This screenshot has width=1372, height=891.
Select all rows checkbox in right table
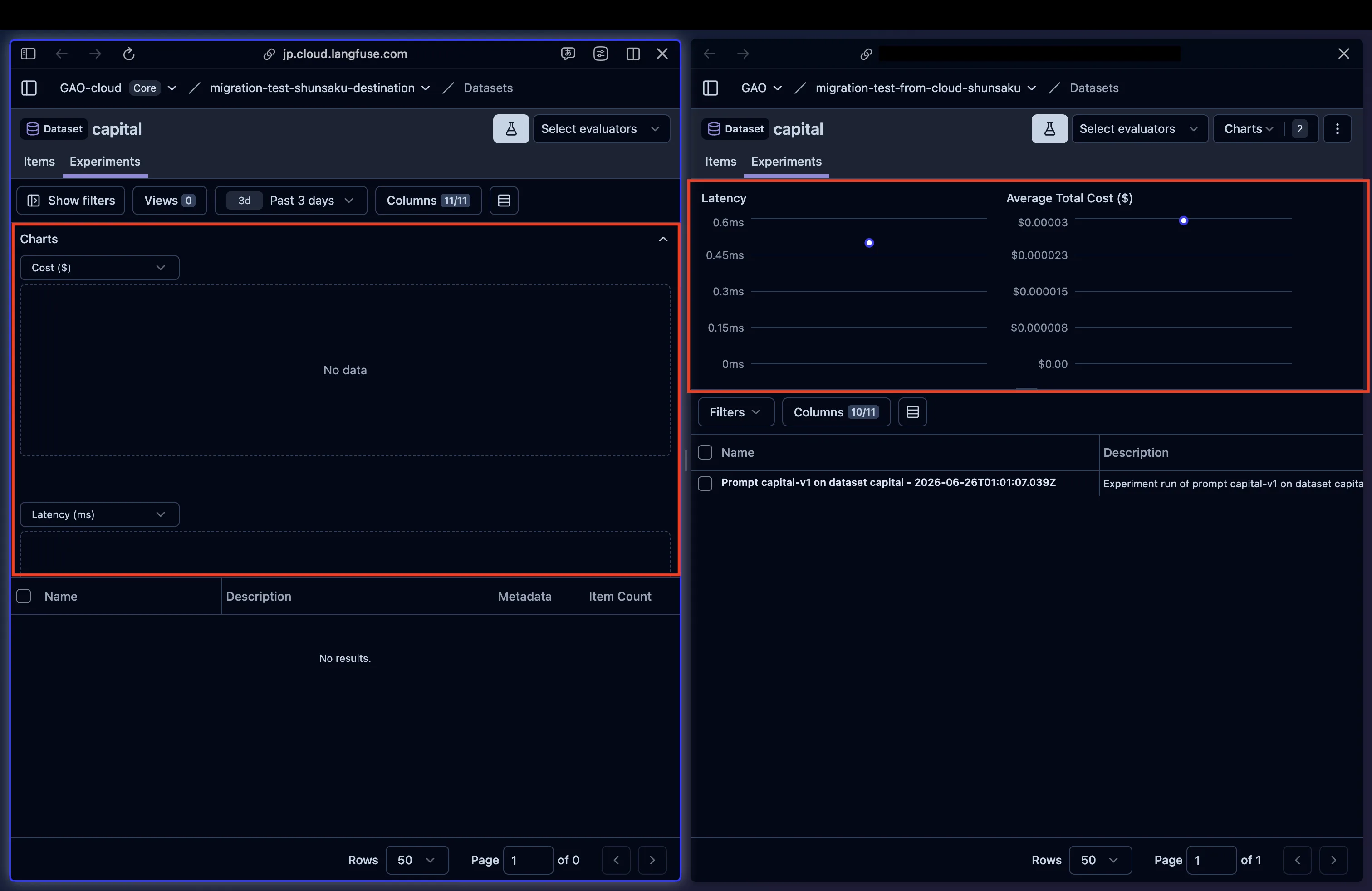pos(705,452)
